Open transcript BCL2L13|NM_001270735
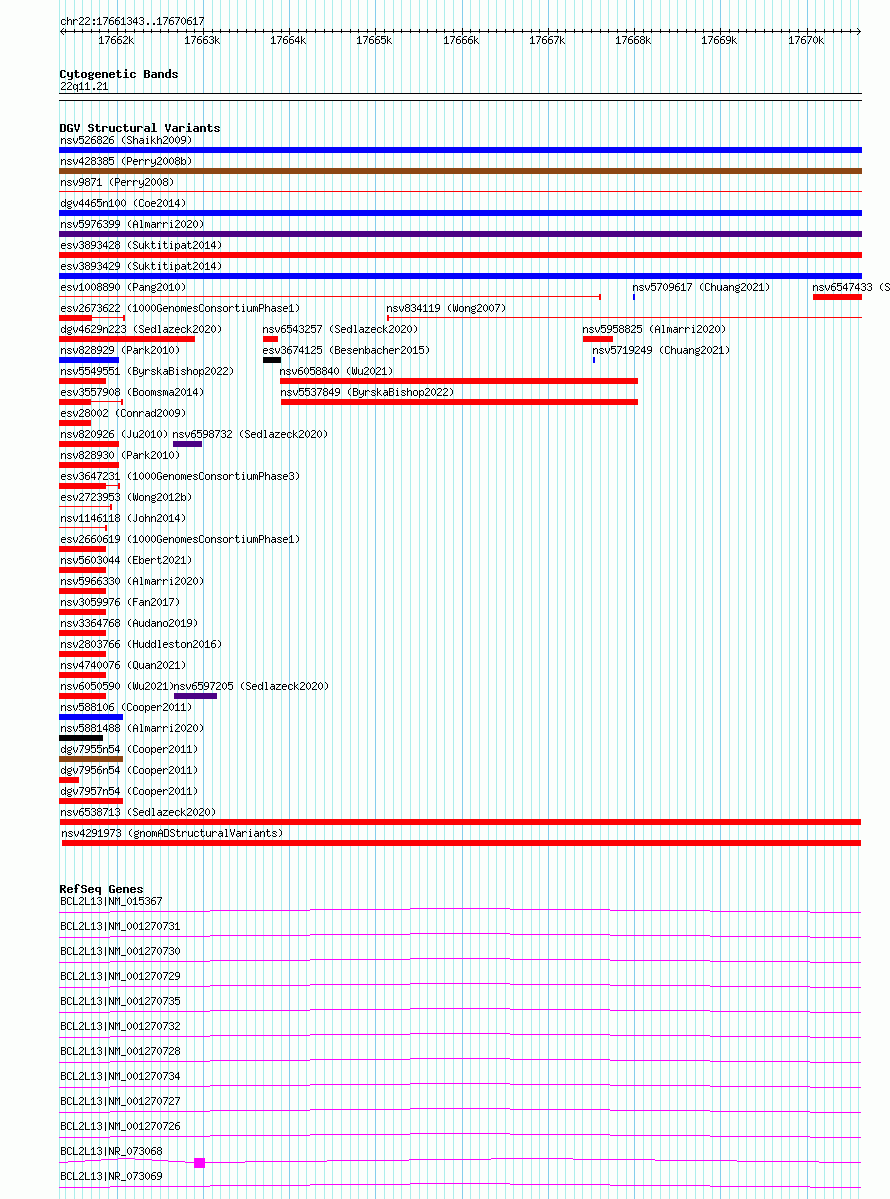Screen dimensions: 890x1199 coord(120,1002)
